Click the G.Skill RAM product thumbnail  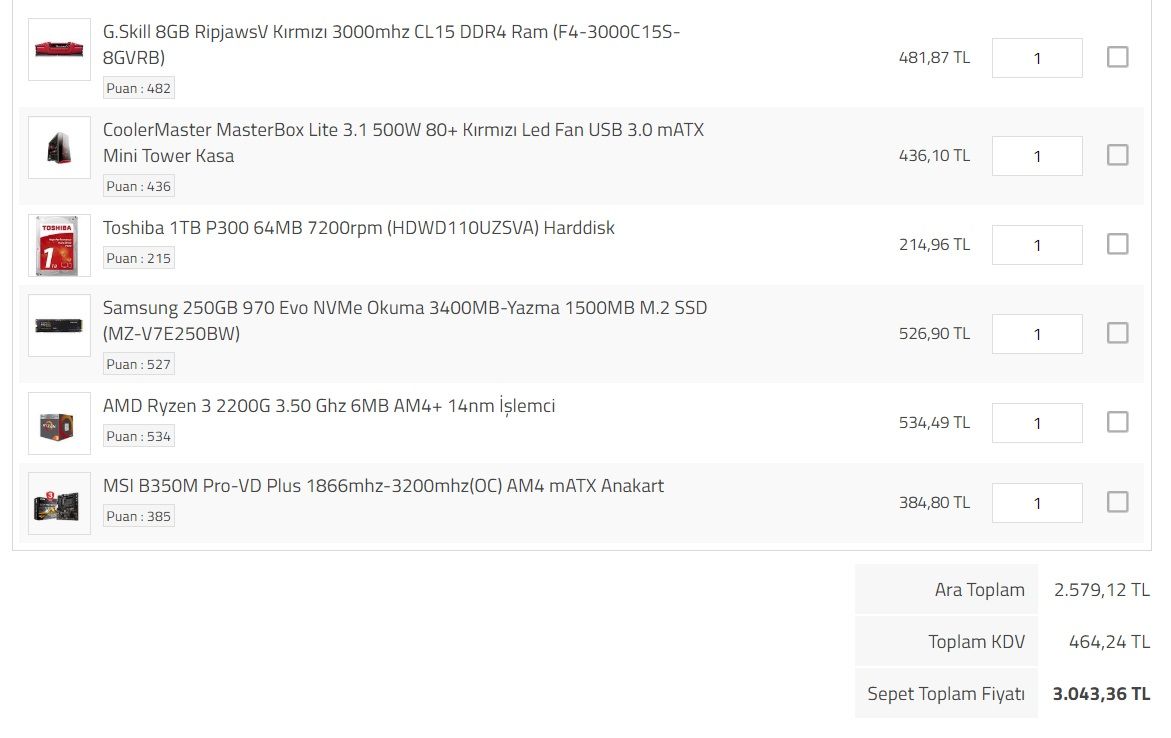59,49
